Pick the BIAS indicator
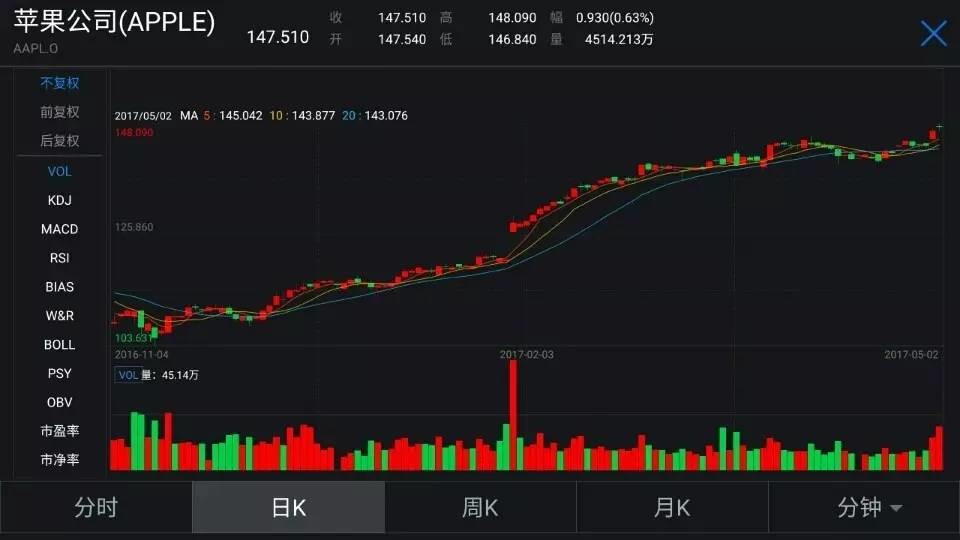 pyautogui.click(x=59, y=287)
